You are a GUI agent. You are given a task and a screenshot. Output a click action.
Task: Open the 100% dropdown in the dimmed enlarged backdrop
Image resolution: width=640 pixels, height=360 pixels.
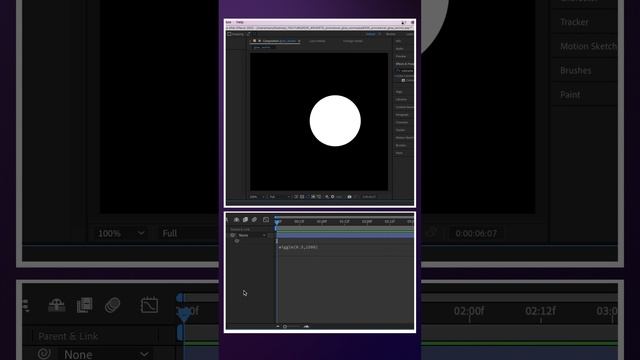click(x=122, y=233)
